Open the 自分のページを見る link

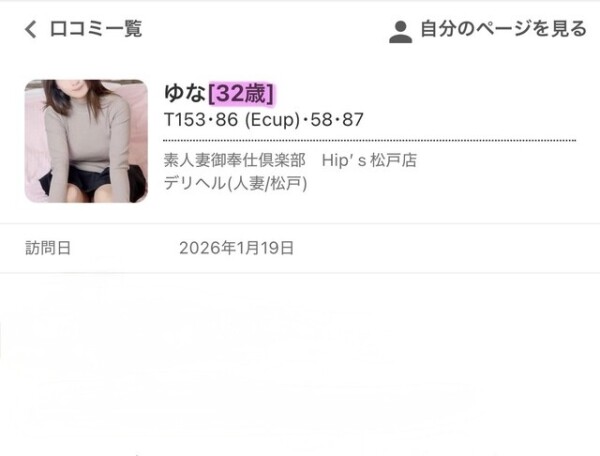(503, 29)
